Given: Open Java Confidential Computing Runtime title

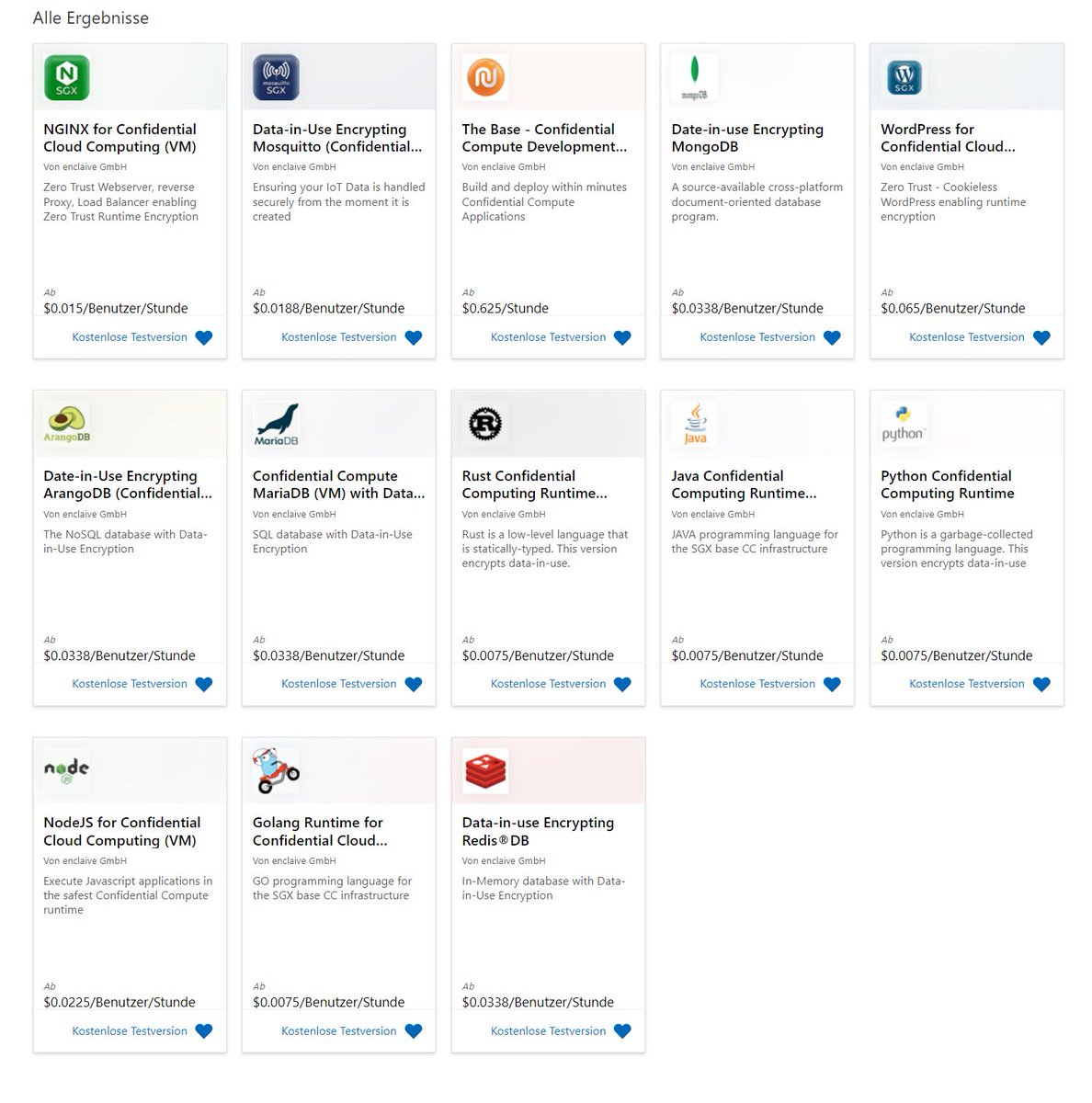Looking at the screenshot, I should (745, 484).
